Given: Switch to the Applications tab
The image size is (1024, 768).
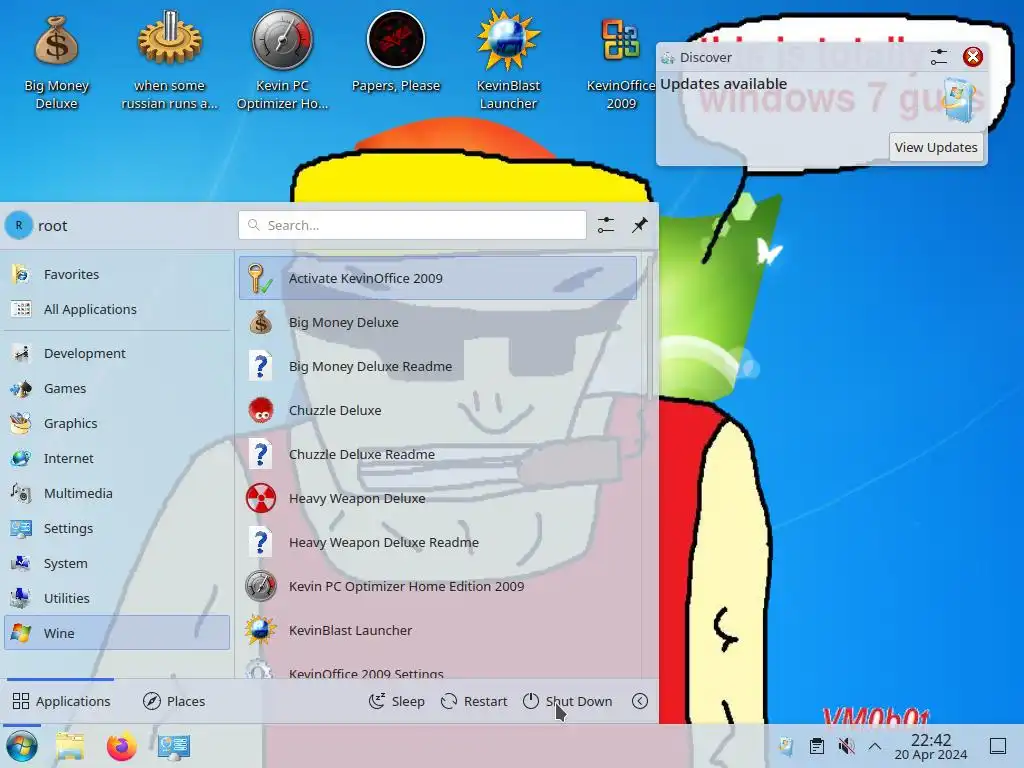Looking at the screenshot, I should 61,701.
